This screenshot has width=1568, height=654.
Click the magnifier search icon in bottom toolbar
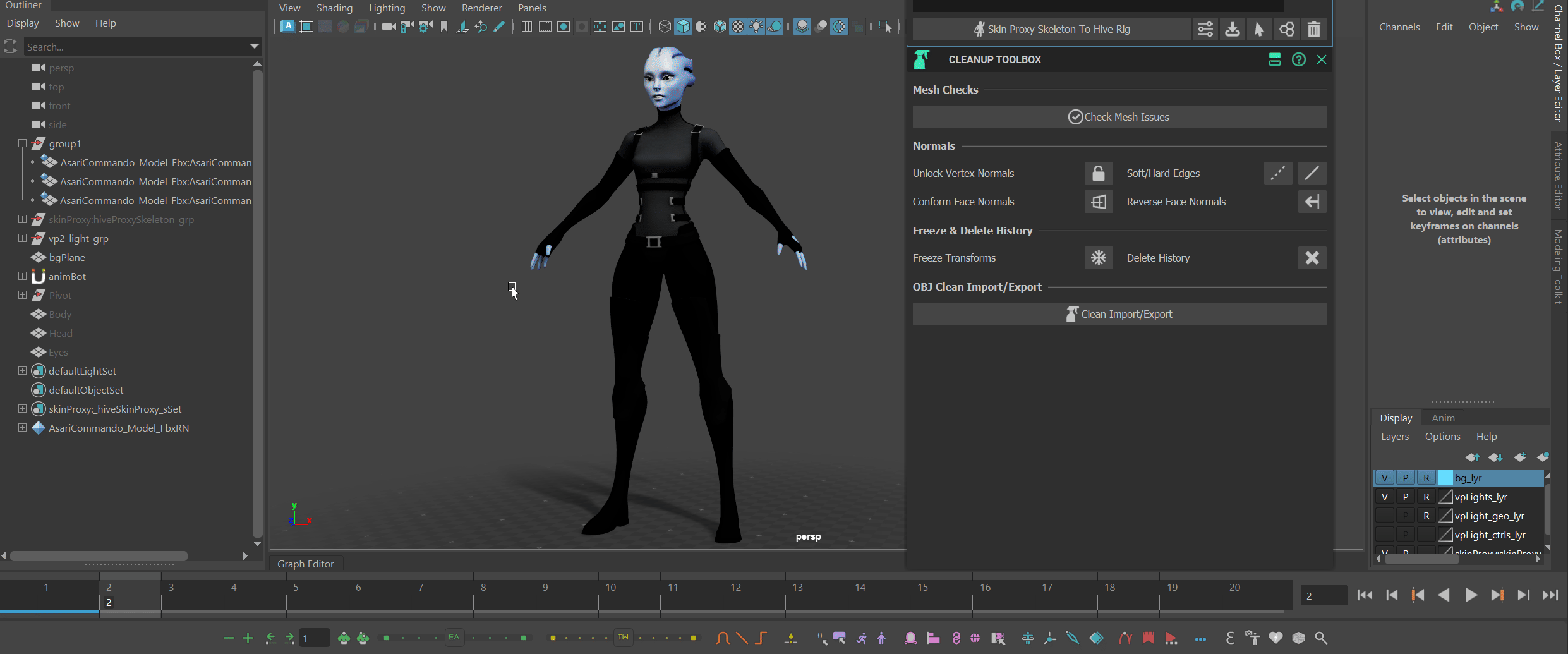point(1321,638)
